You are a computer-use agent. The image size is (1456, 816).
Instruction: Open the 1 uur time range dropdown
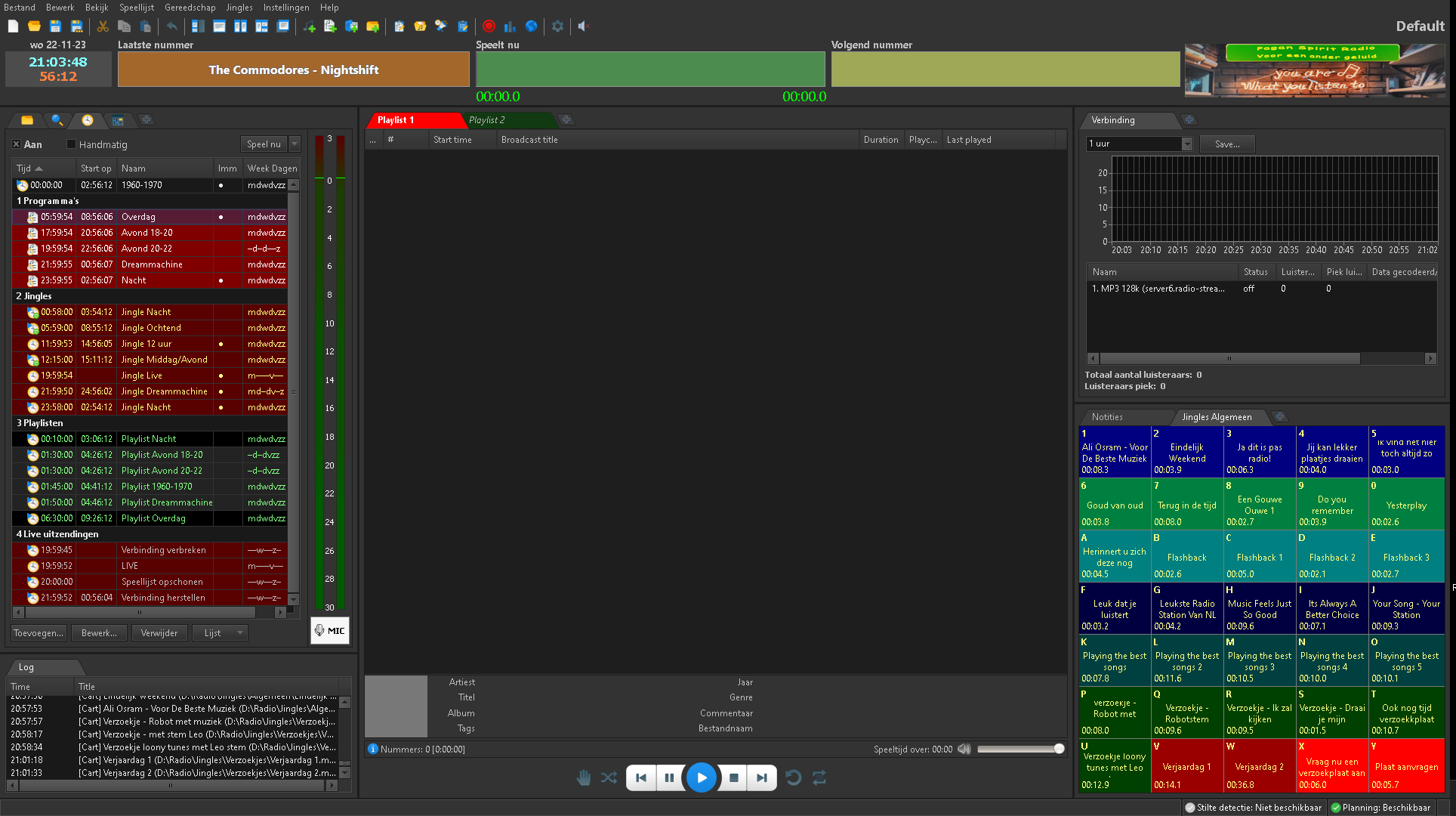1186,144
